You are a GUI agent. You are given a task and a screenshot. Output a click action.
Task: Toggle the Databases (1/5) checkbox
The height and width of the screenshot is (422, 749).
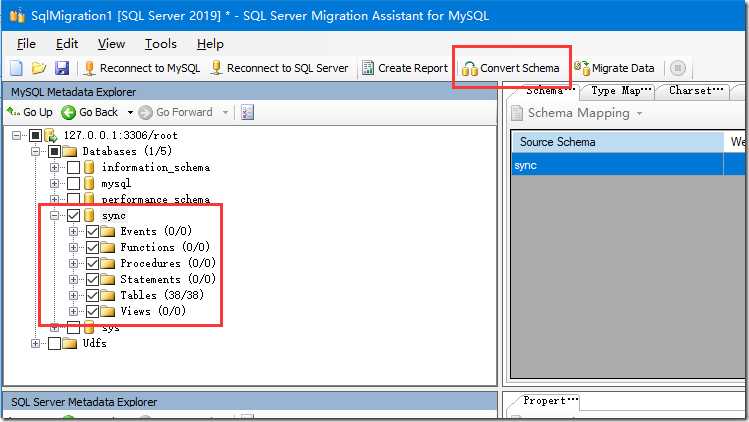click(54, 151)
